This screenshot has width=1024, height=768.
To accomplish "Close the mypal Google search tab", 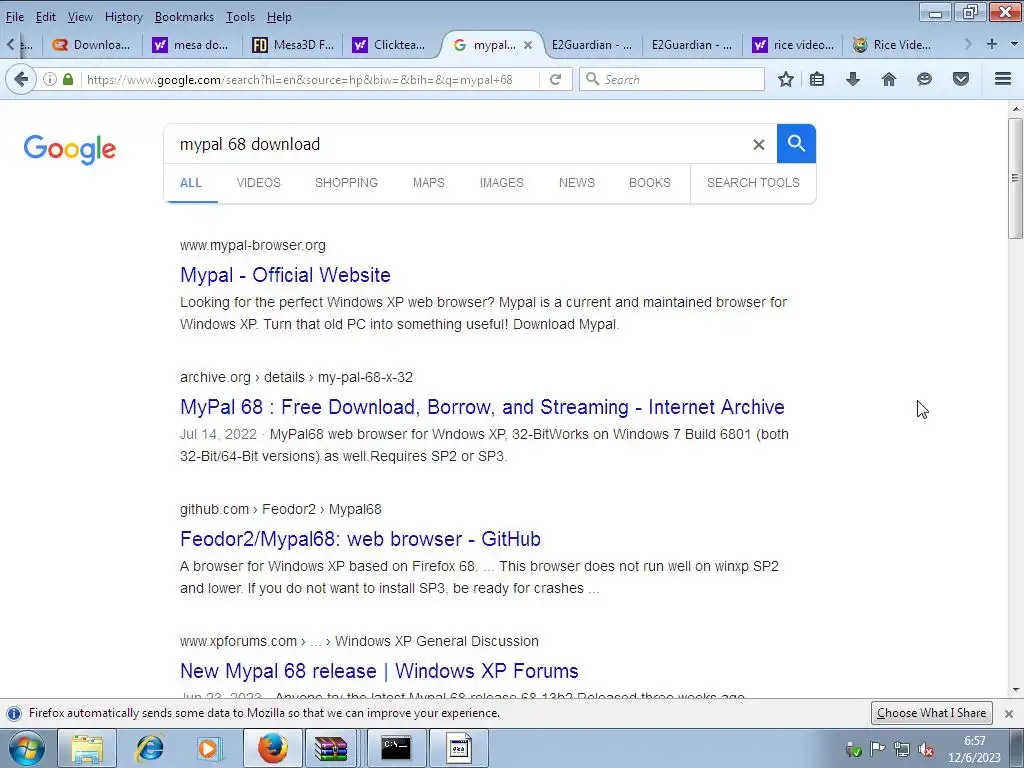I will tap(528, 45).
